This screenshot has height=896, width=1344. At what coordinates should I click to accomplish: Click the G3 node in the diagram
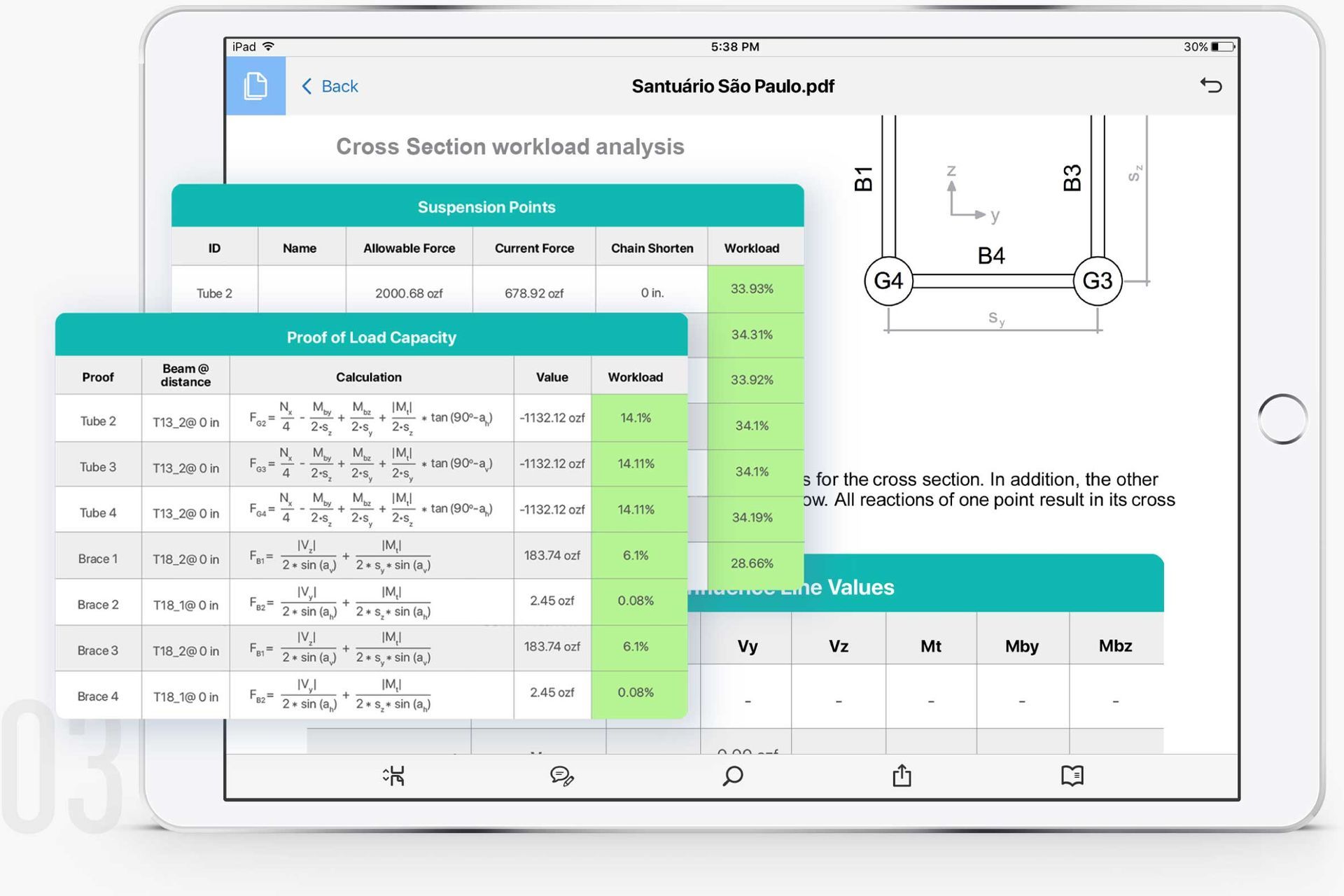(x=1097, y=281)
